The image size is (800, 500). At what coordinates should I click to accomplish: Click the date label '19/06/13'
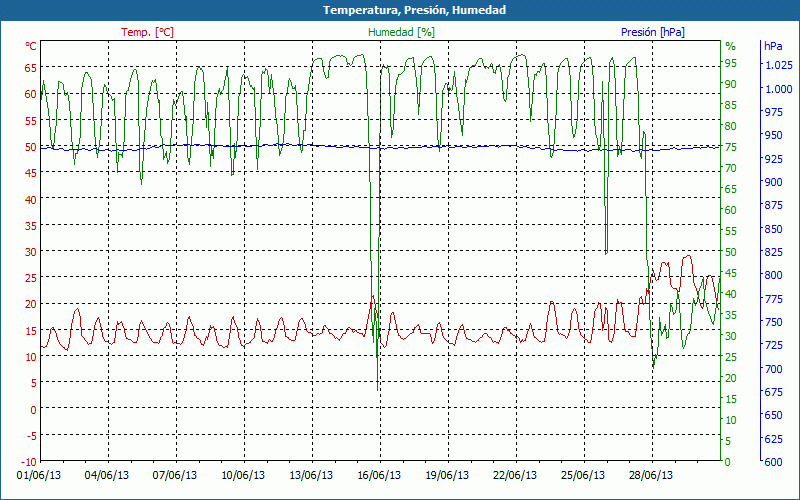(447, 476)
